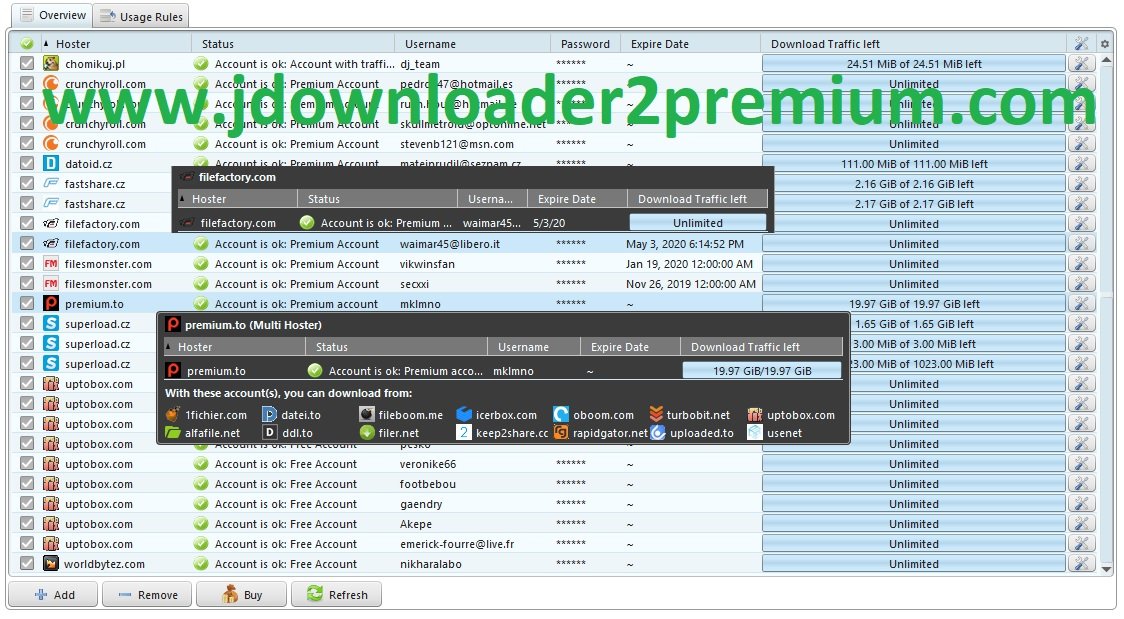Switch to the Overview tab
The image size is (1124, 619).
coord(53,15)
